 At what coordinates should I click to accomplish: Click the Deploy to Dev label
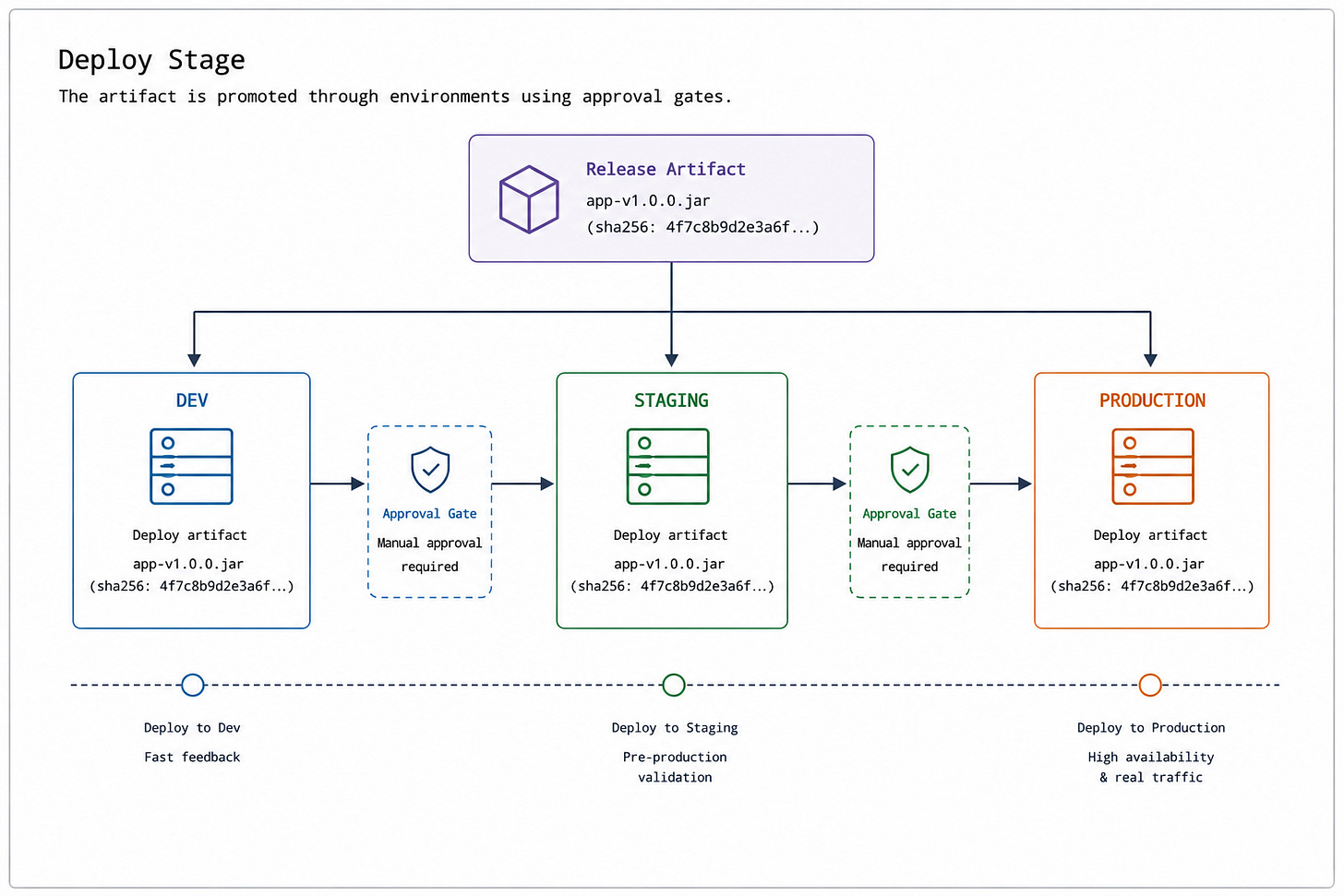tap(192, 728)
